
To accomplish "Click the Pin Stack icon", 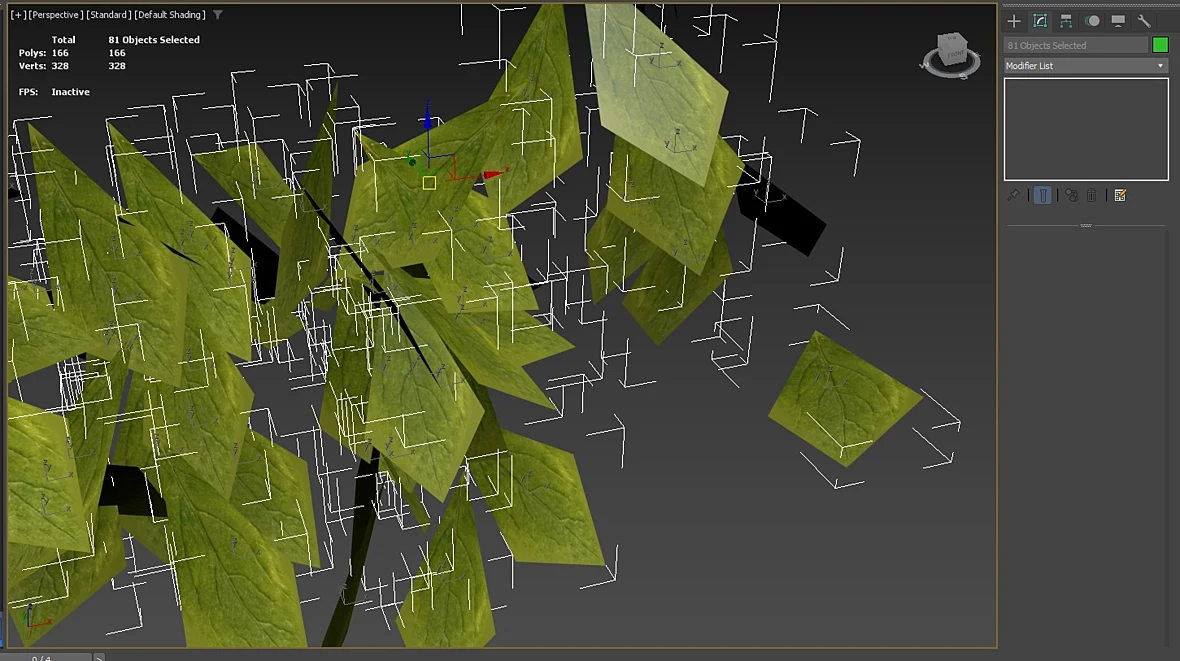I will 1014,196.
